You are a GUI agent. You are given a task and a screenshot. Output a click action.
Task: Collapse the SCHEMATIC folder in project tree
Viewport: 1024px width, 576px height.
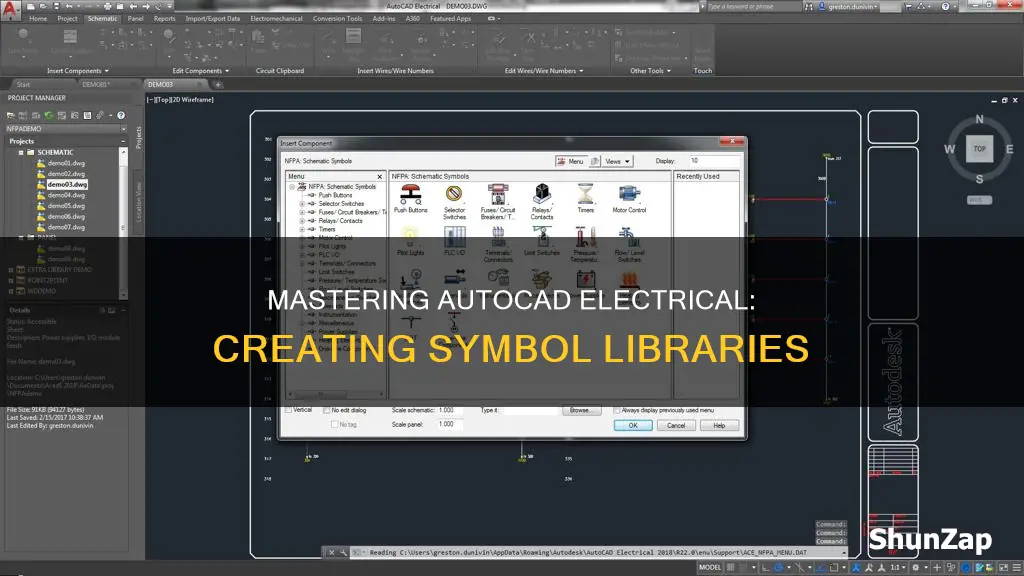21,152
